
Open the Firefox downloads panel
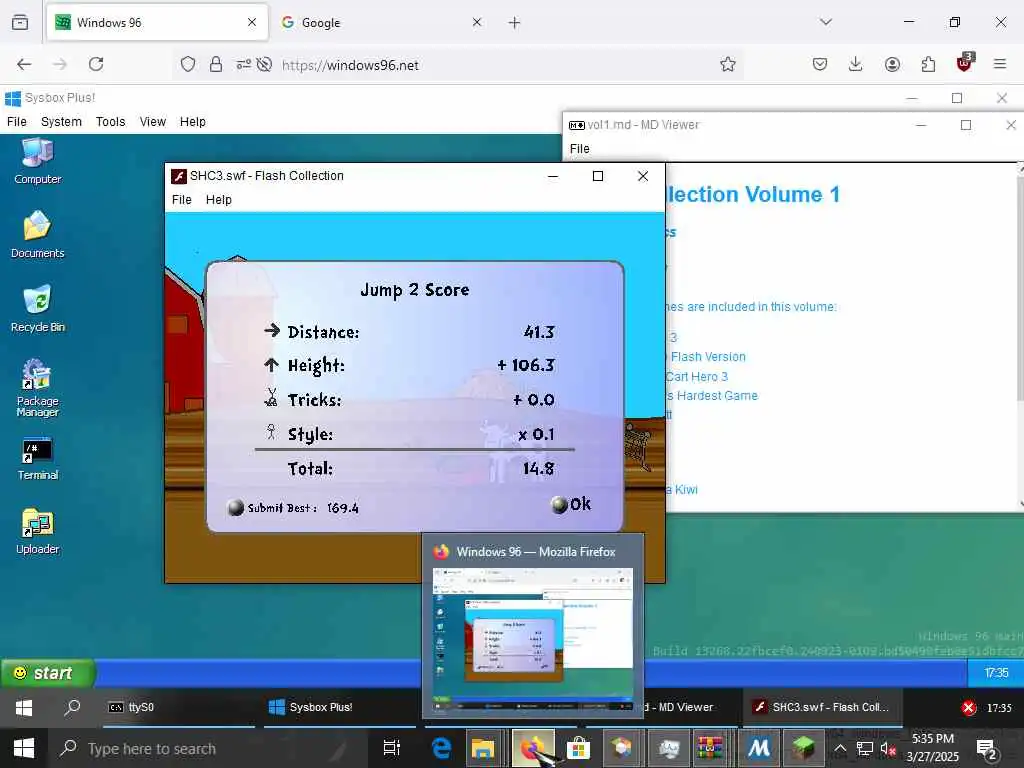[856, 64]
